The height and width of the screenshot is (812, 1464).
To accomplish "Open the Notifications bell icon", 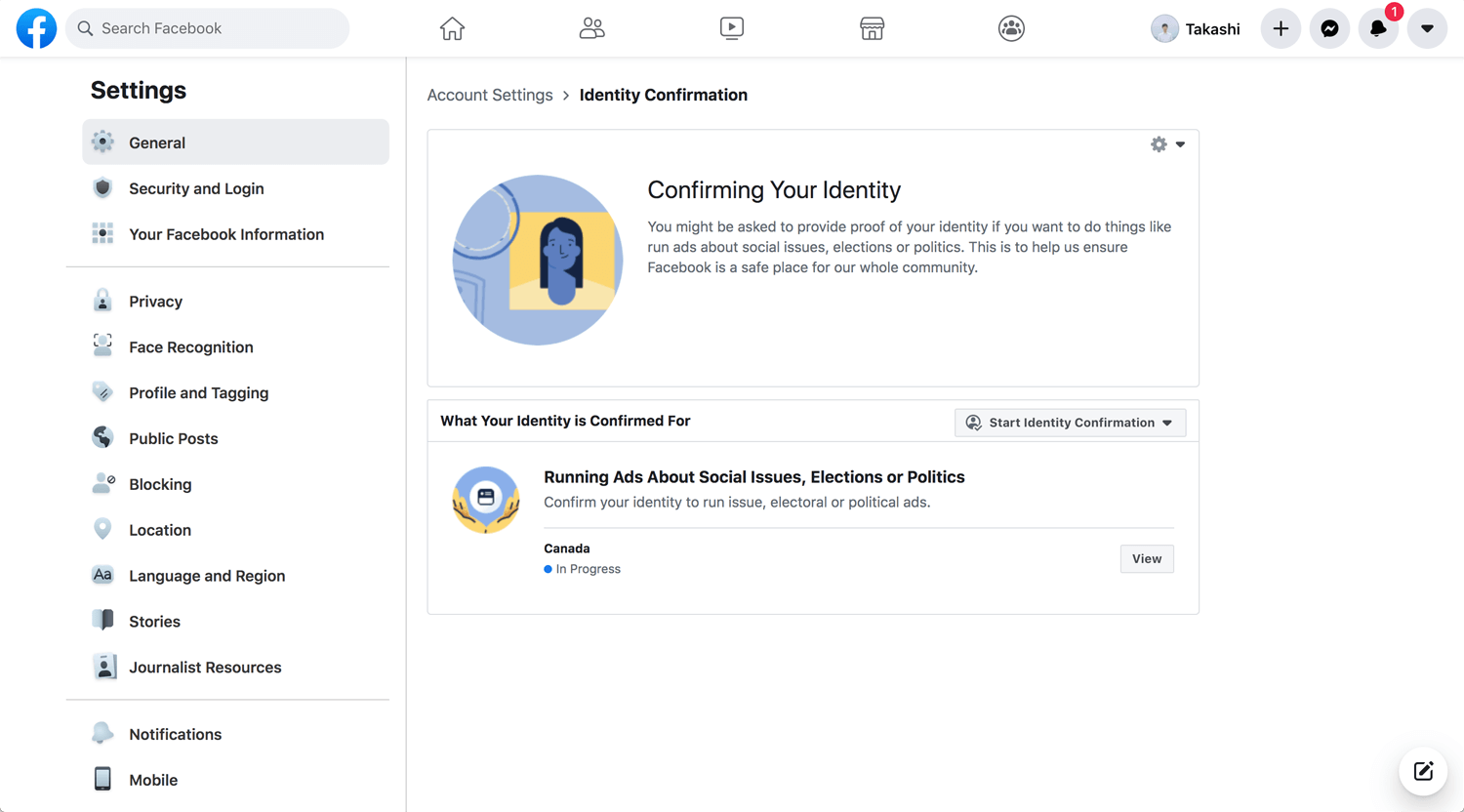I will tap(1378, 28).
